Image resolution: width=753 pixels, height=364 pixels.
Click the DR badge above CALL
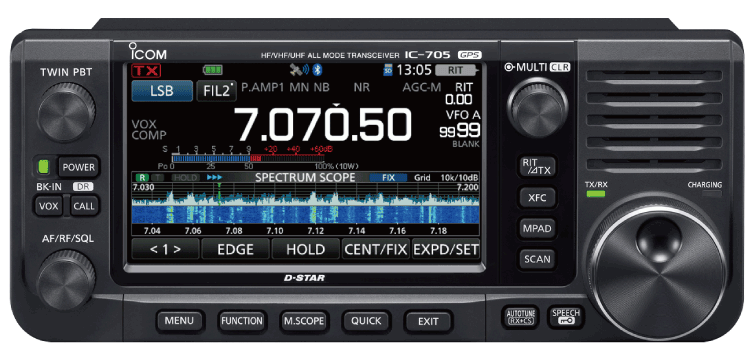pyautogui.click(x=83, y=187)
